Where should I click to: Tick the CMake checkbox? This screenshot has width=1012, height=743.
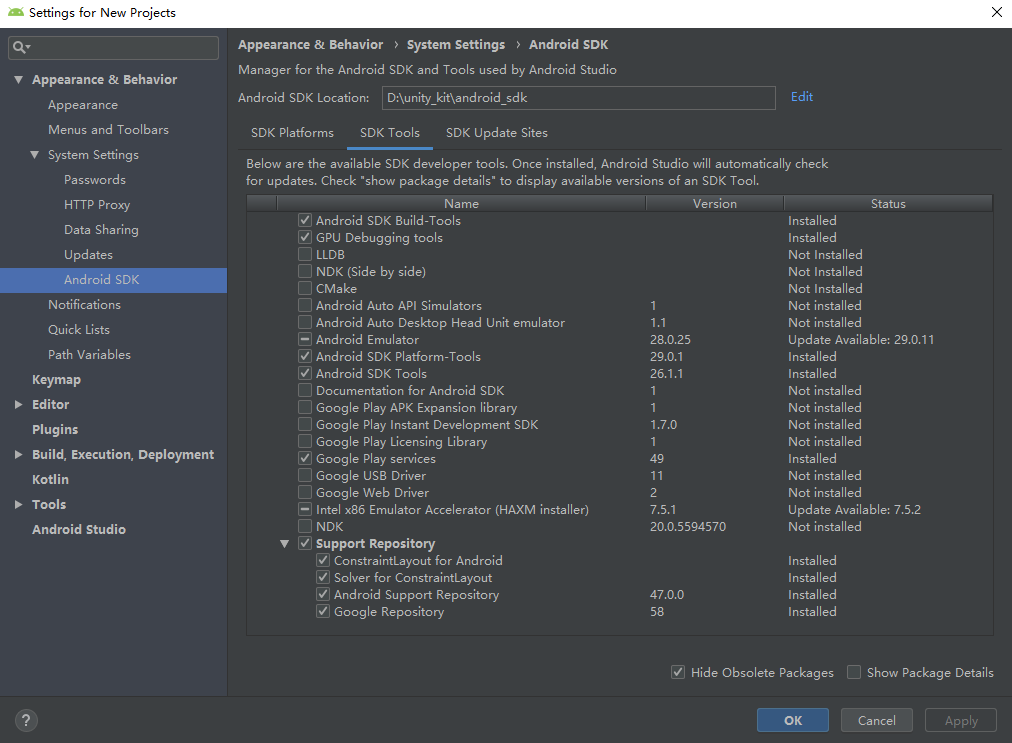(305, 289)
